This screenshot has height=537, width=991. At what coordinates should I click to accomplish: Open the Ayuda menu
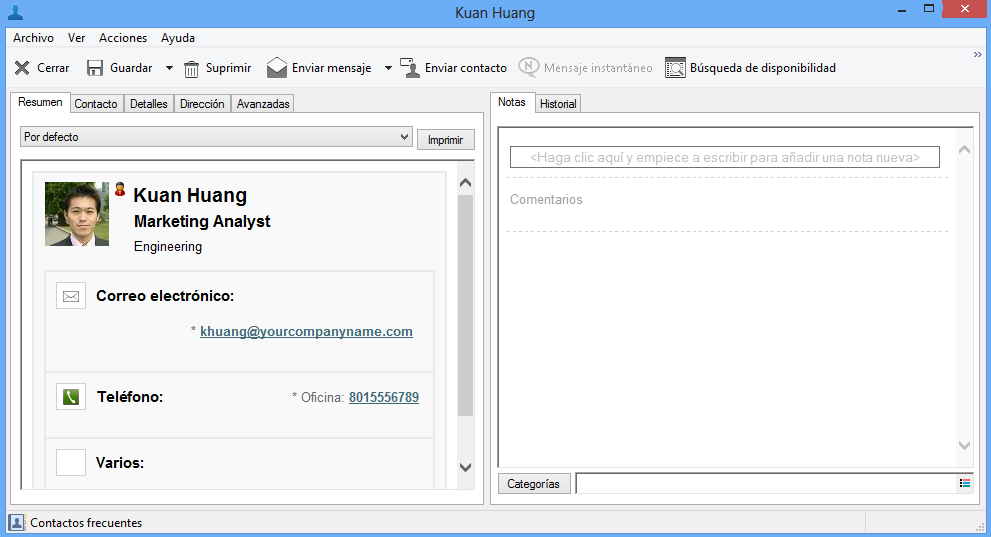[178, 38]
